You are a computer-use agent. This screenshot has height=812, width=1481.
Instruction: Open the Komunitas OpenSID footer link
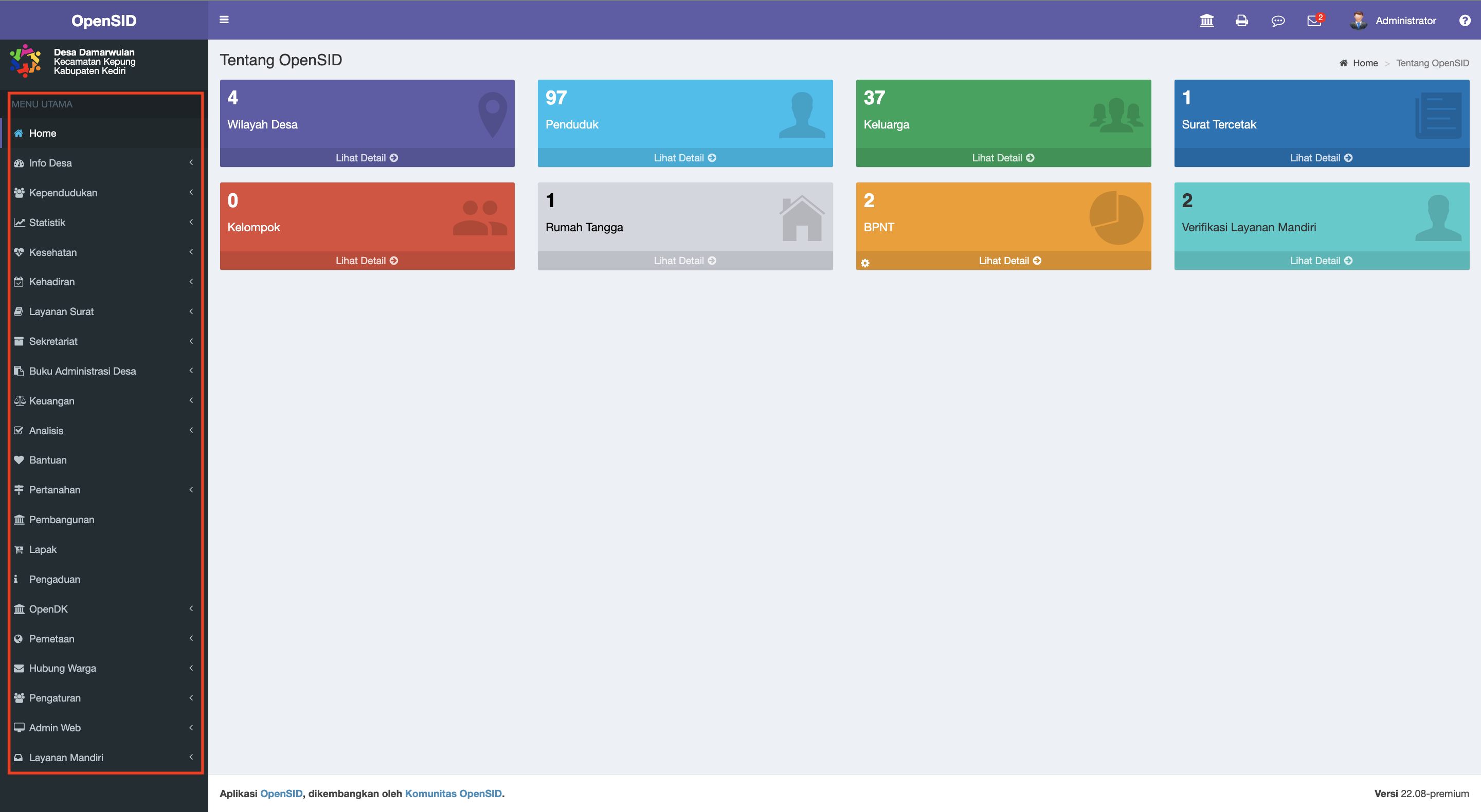(453, 793)
